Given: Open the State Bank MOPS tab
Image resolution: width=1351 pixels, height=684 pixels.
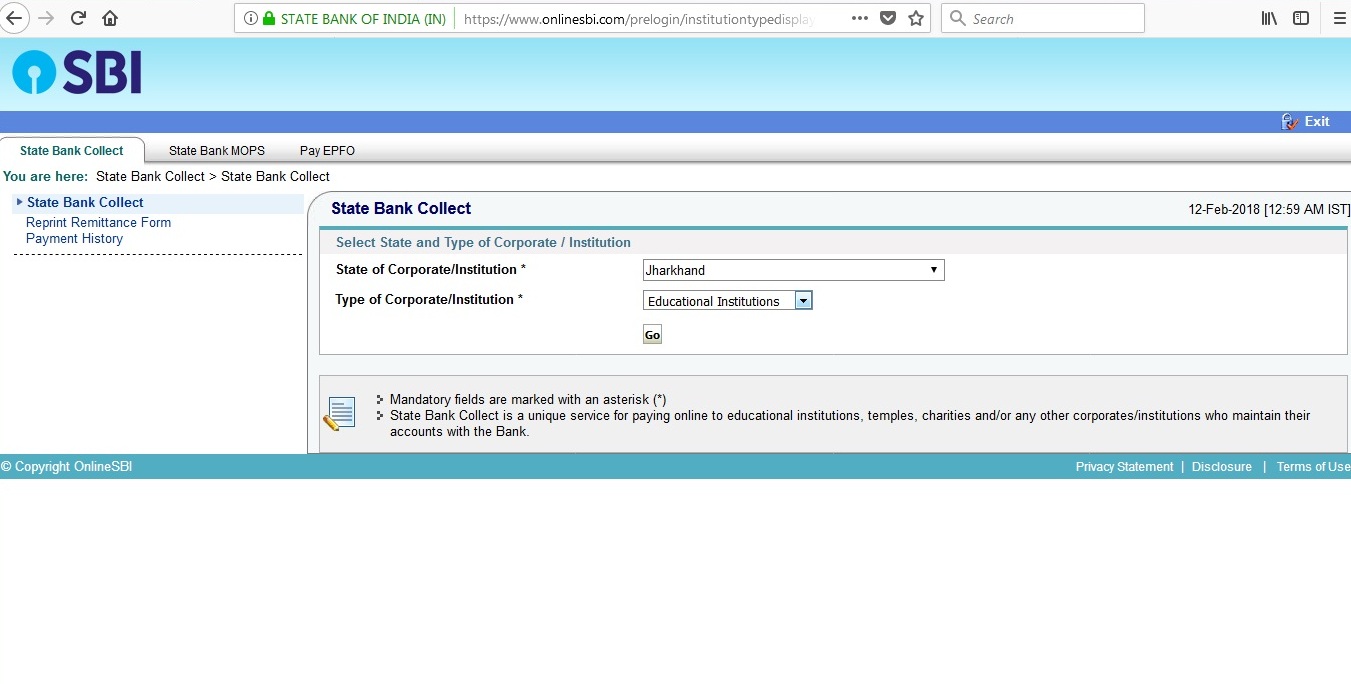Looking at the screenshot, I should [217, 151].
